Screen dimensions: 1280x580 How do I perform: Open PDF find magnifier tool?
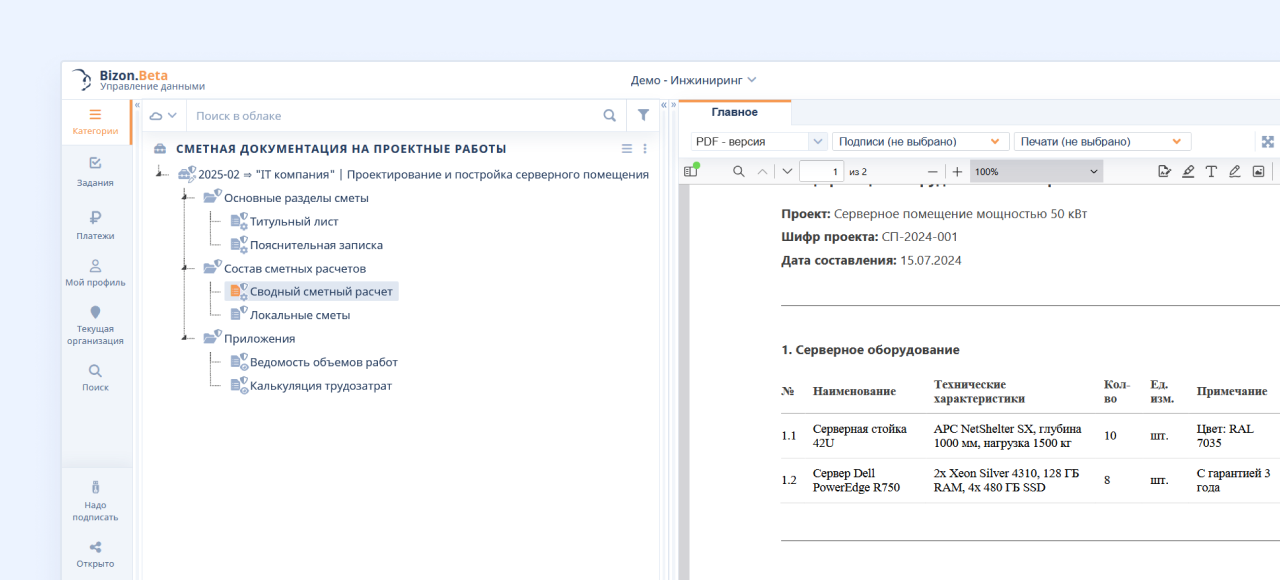click(x=739, y=171)
